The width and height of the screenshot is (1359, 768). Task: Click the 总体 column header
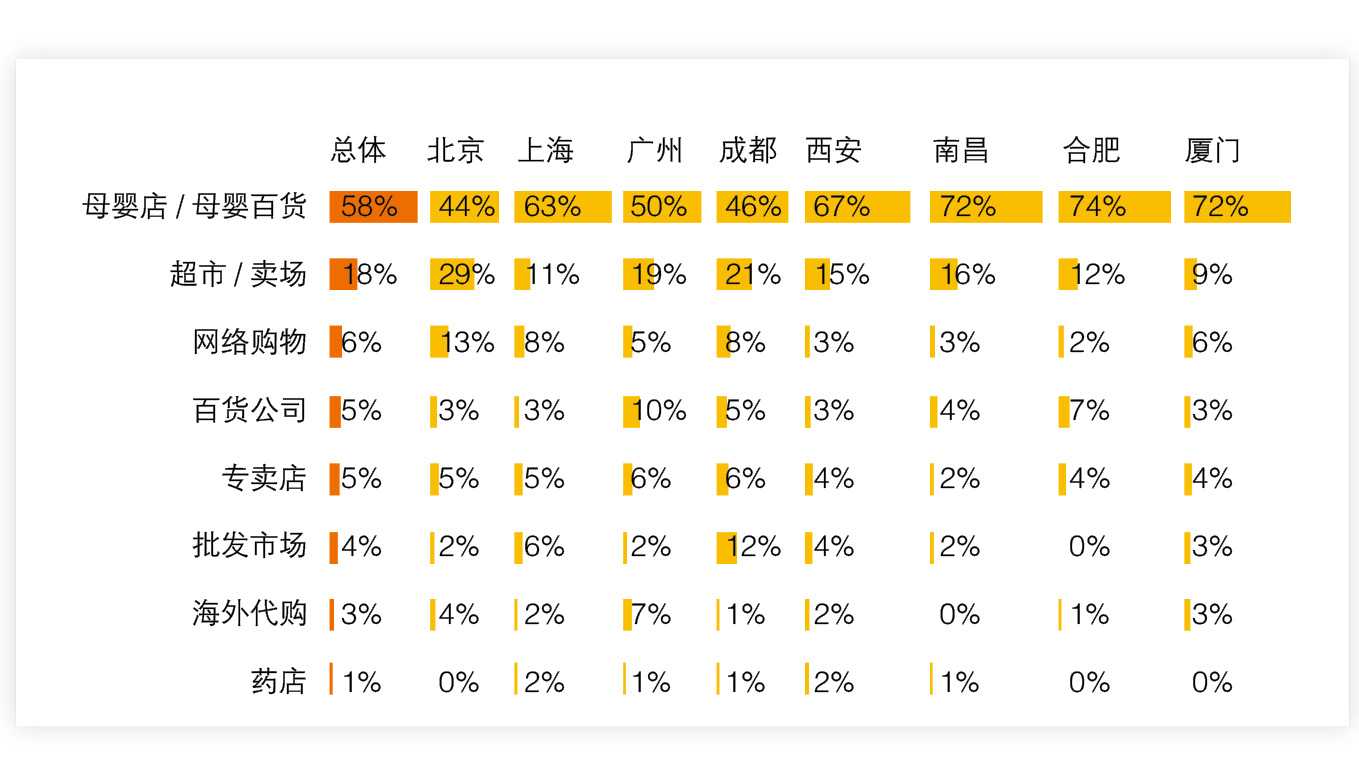click(358, 150)
